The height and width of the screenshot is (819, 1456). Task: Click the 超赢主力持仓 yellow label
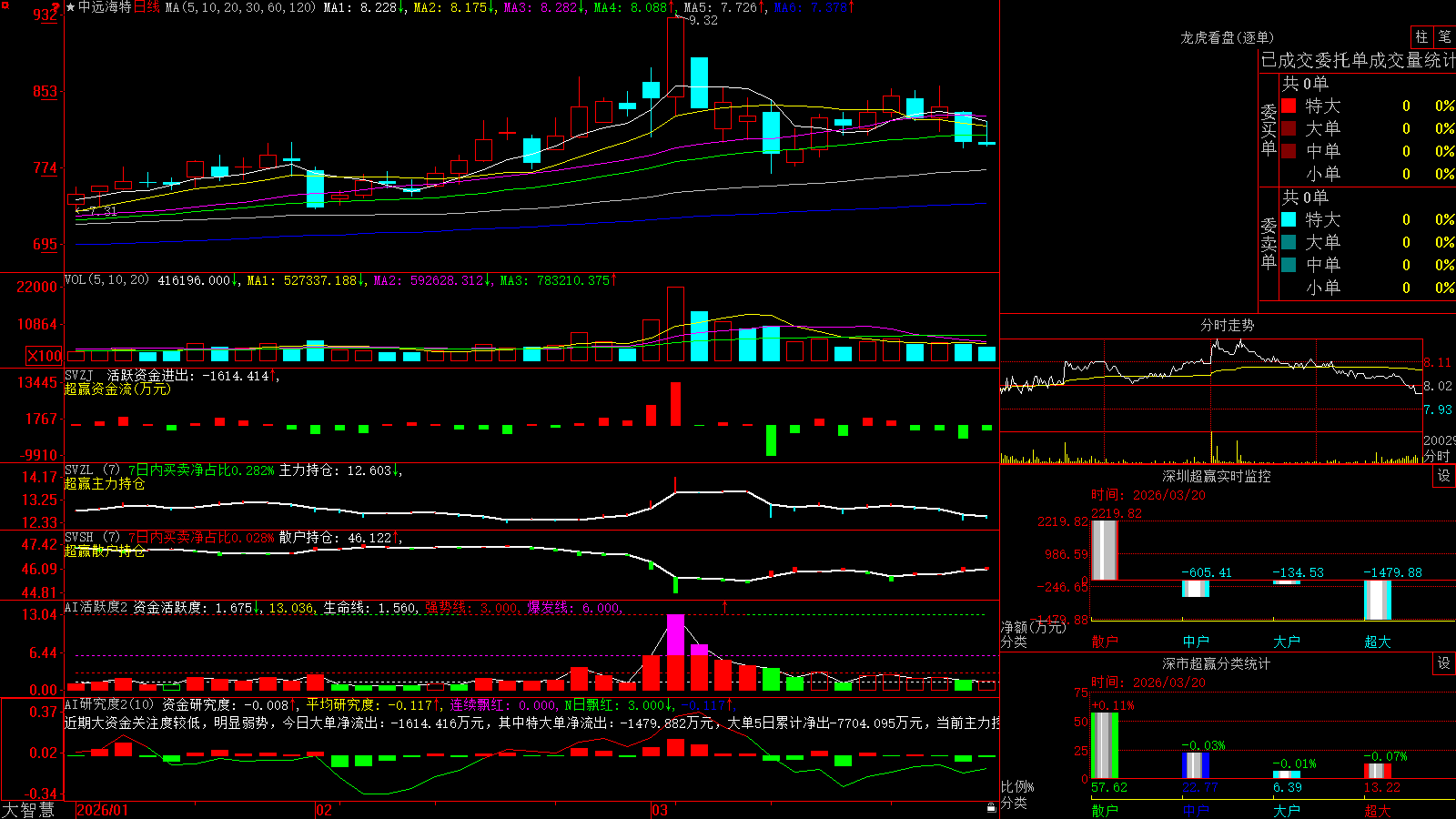pos(105,483)
